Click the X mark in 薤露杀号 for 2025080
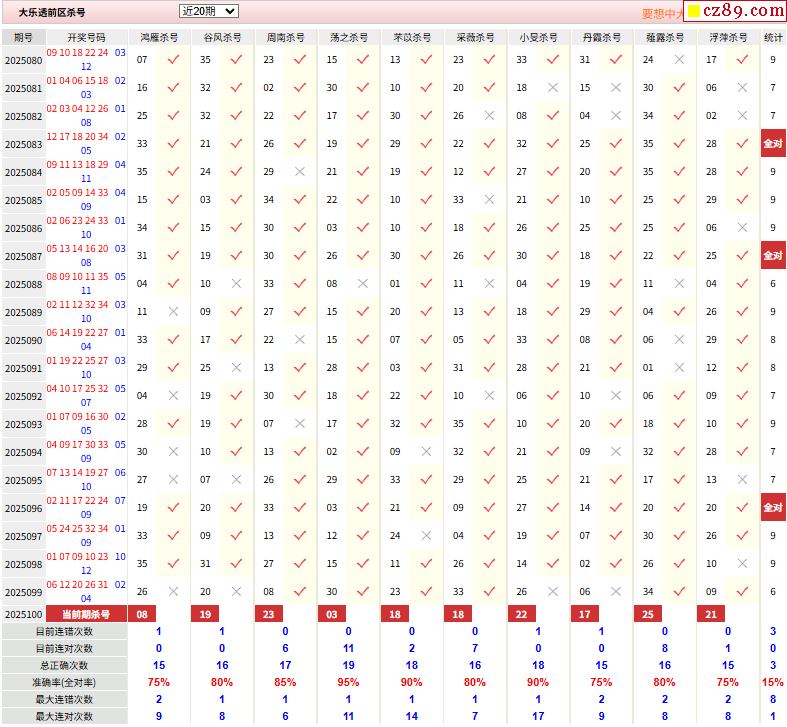This screenshot has width=787, height=727. click(679, 60)
